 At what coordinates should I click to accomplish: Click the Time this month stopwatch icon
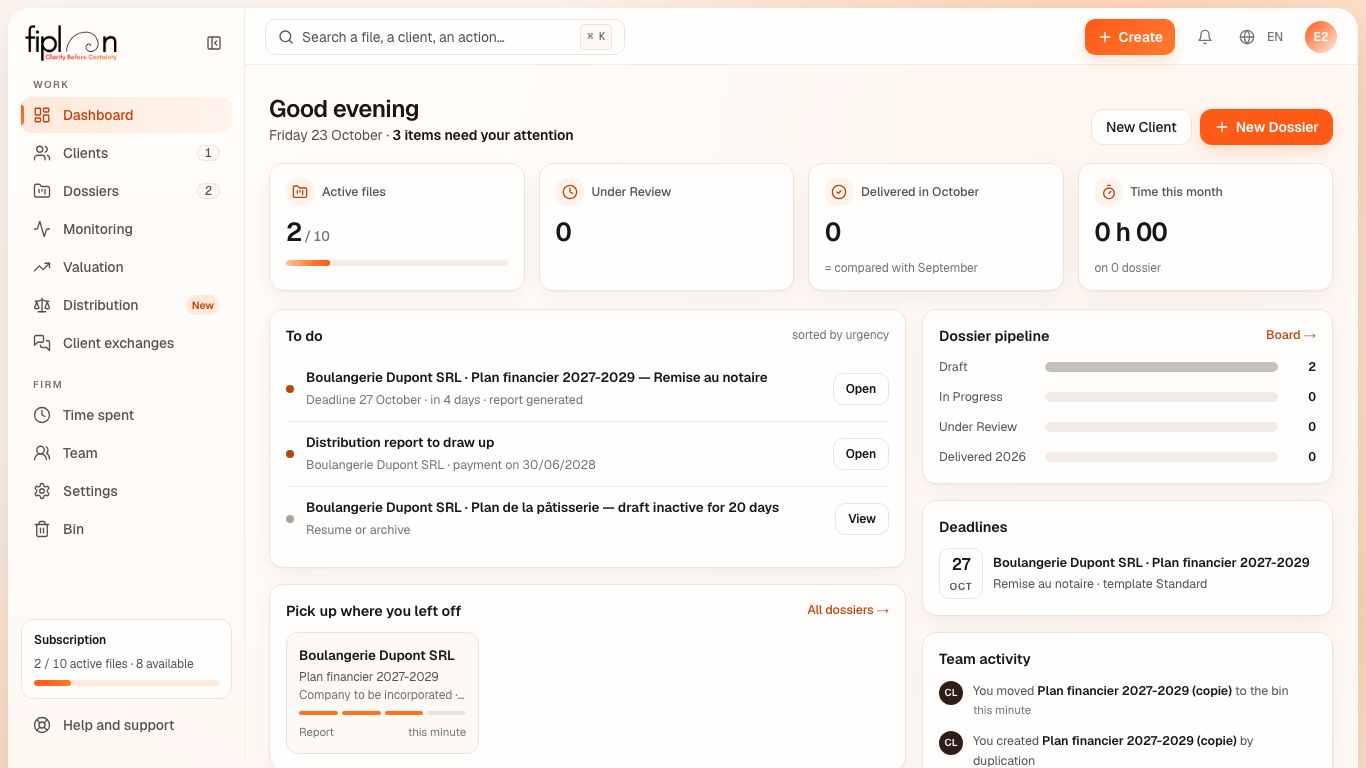point(1108,192)
